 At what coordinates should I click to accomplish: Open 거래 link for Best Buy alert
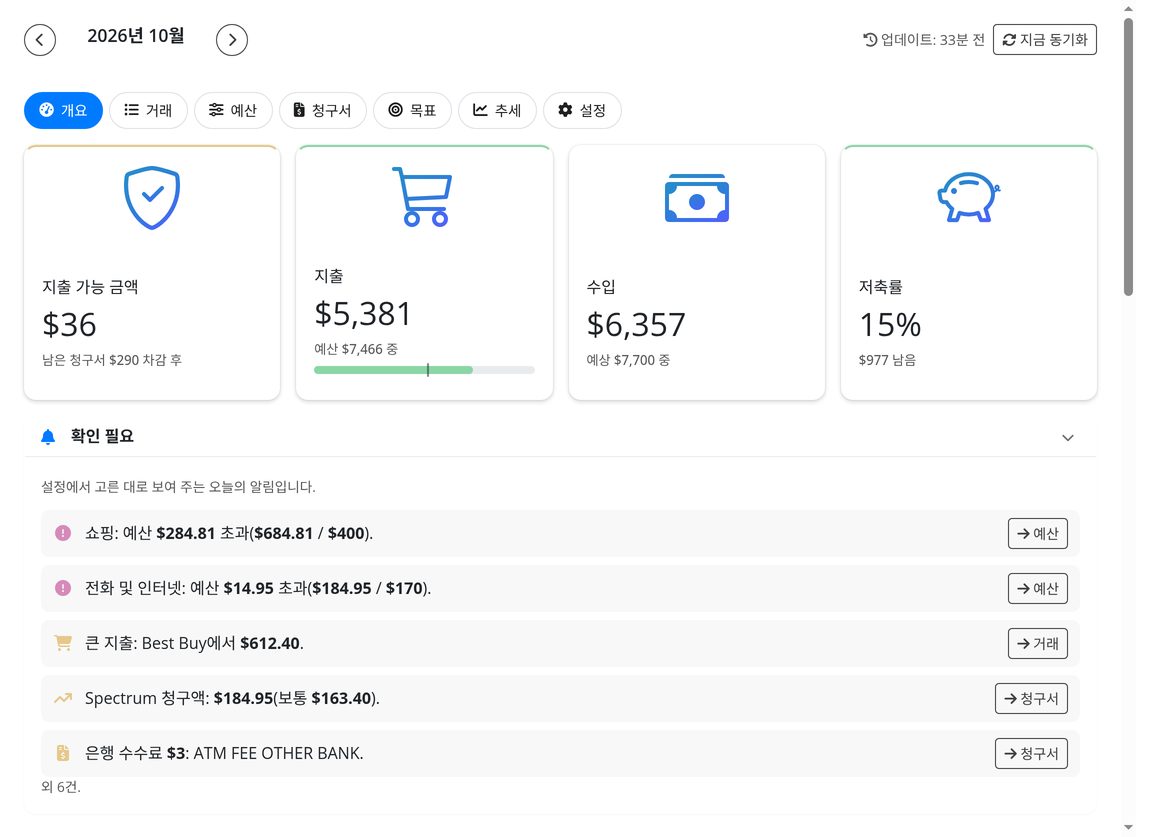(x=1037, y=643)
